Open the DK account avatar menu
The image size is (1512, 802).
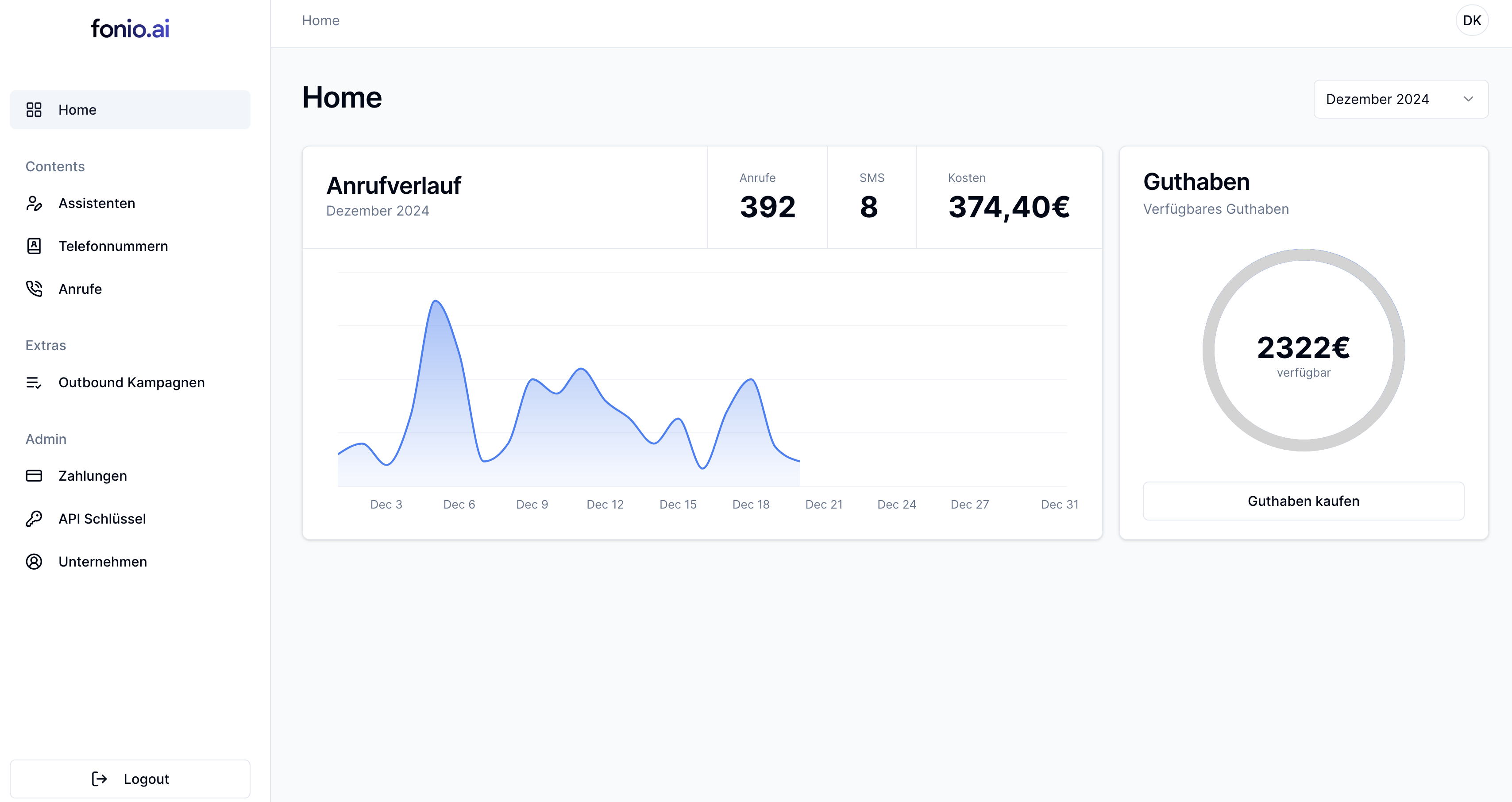coord(1472,19)
